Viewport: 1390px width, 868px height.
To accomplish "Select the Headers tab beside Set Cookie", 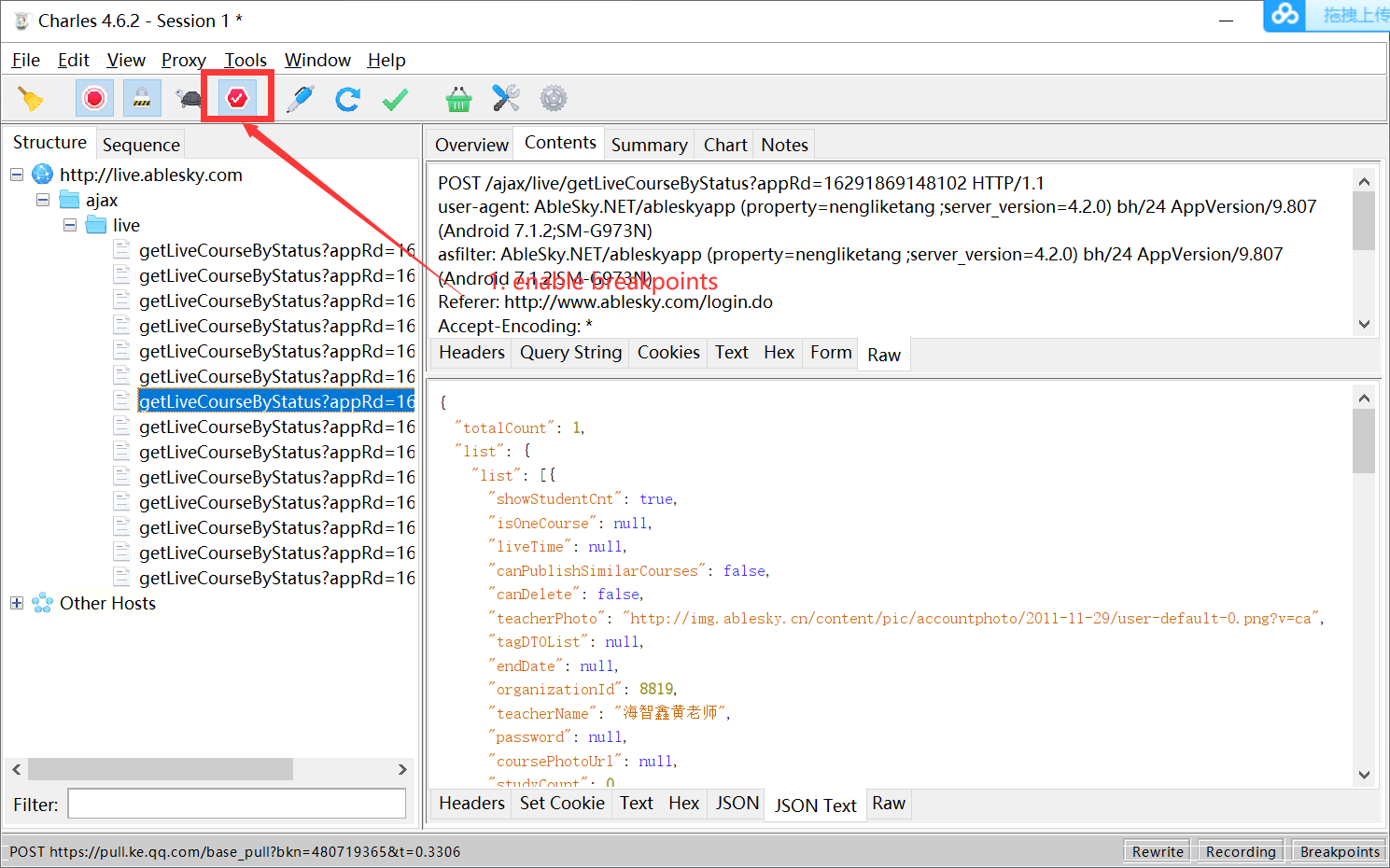I will click(x=471, y=803).
